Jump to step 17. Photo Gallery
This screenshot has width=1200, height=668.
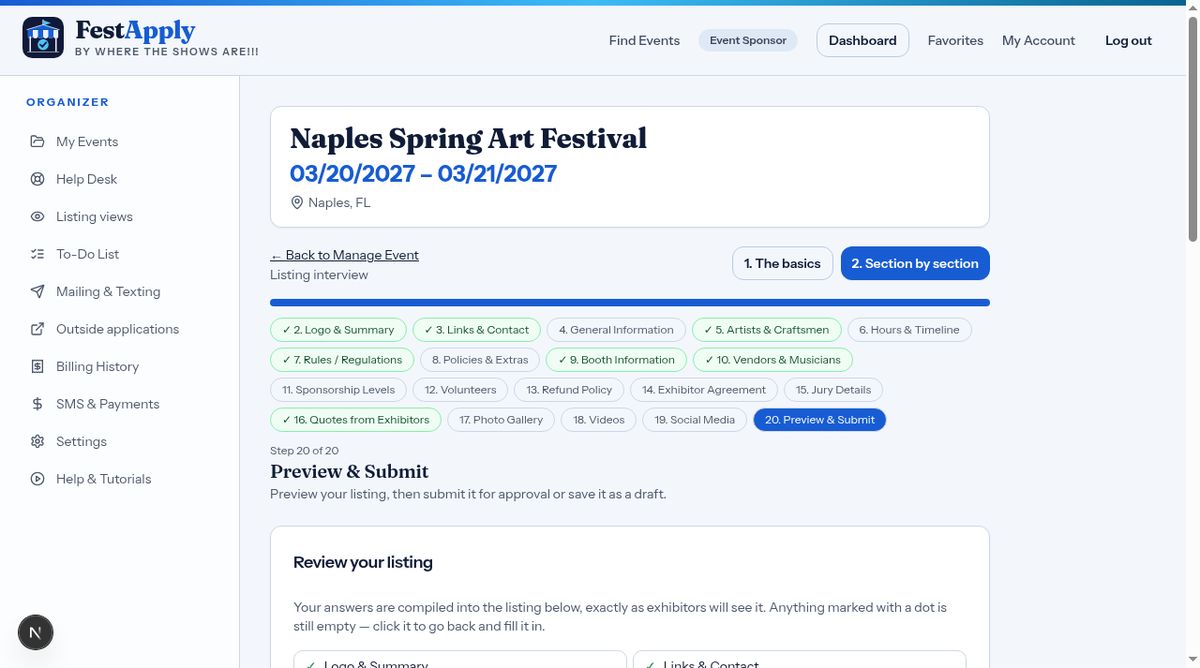point(501,420)
